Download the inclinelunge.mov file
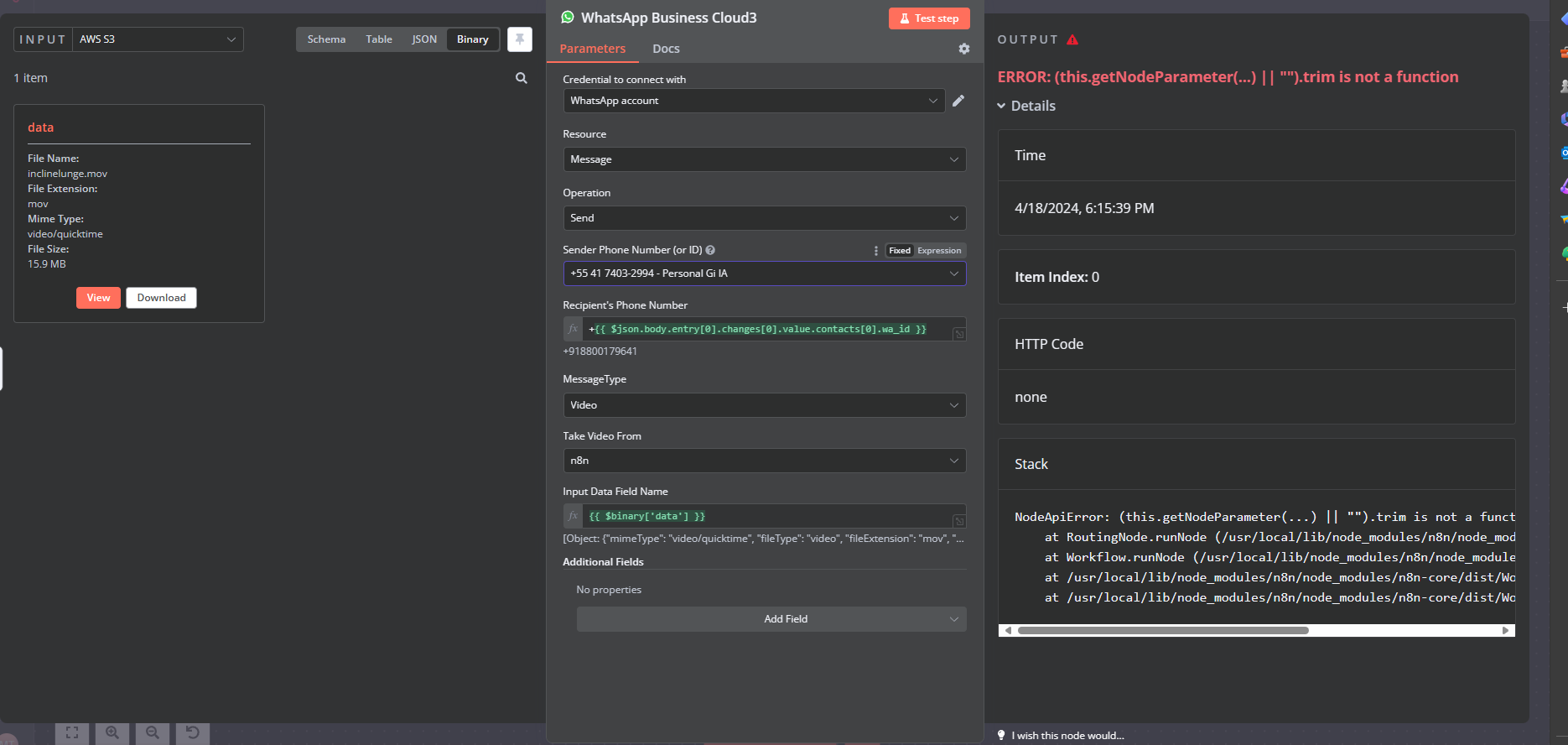1568x745 pixels. pyautogui.click(x=162, y=298)
